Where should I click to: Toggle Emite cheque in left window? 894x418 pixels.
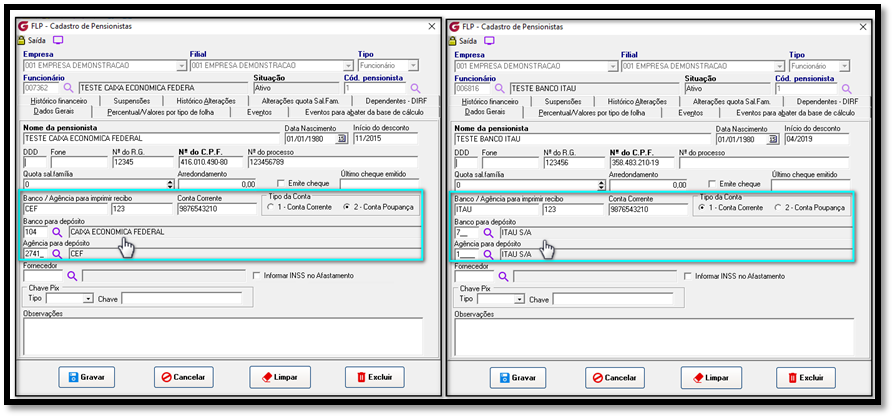(x=281, y=184)
